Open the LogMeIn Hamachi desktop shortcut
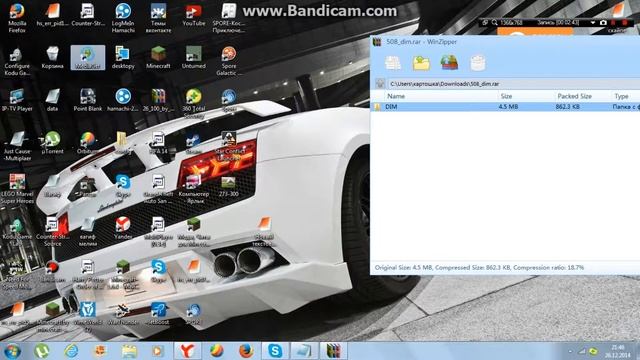The height and width of the screenshot is (360, 640). click(x=123, y=18)
